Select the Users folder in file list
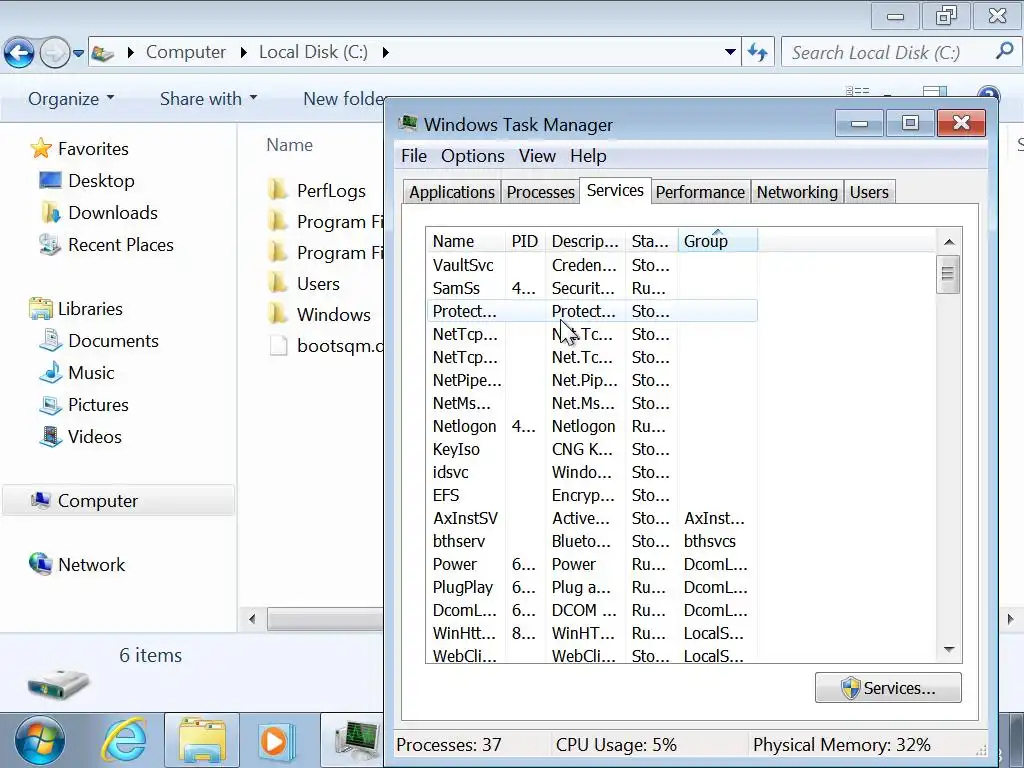 318,283
